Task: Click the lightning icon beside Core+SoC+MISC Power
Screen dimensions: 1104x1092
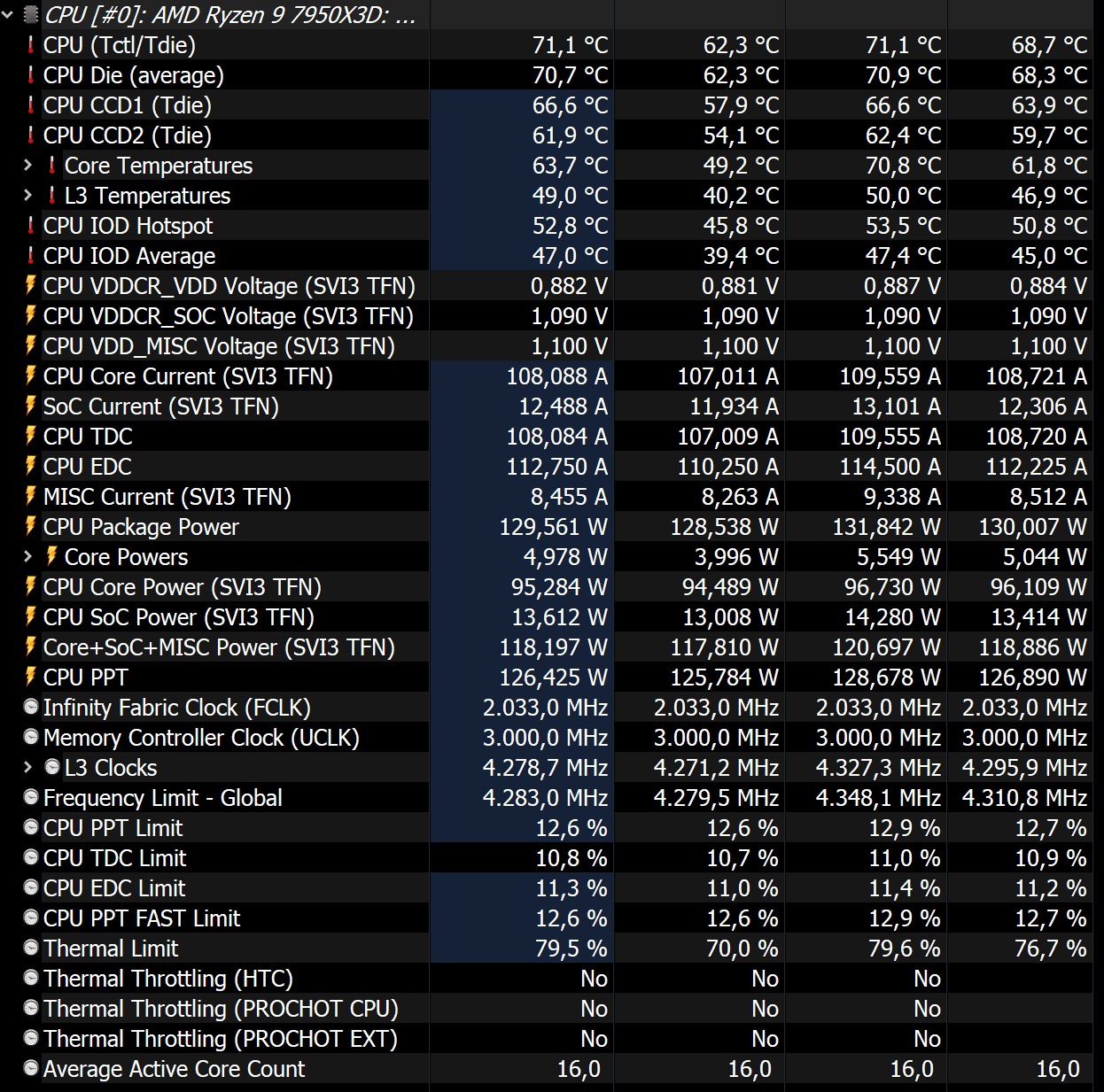Action: click(x=31, y=646)
